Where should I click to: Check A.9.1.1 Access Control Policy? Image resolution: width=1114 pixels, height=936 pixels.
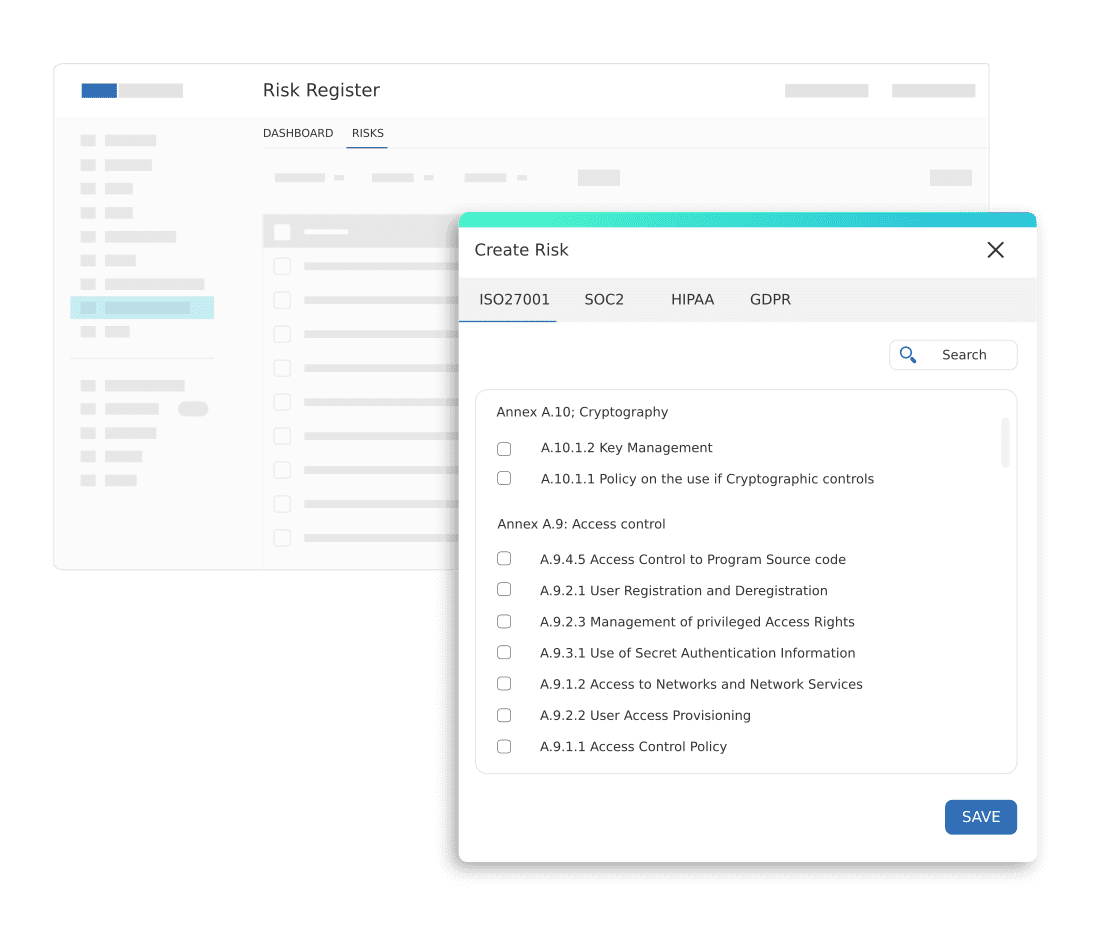point(504,746)
